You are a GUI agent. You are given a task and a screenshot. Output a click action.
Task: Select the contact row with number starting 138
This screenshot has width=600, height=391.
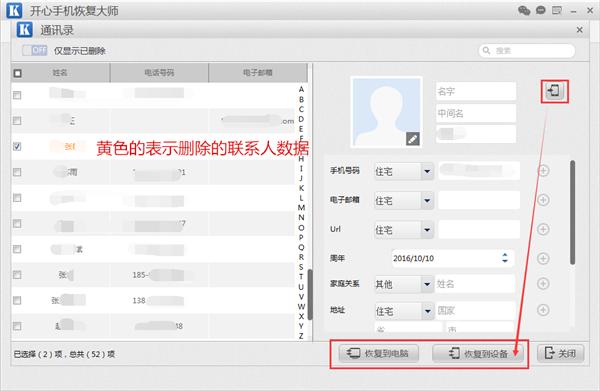pos(153,300)
